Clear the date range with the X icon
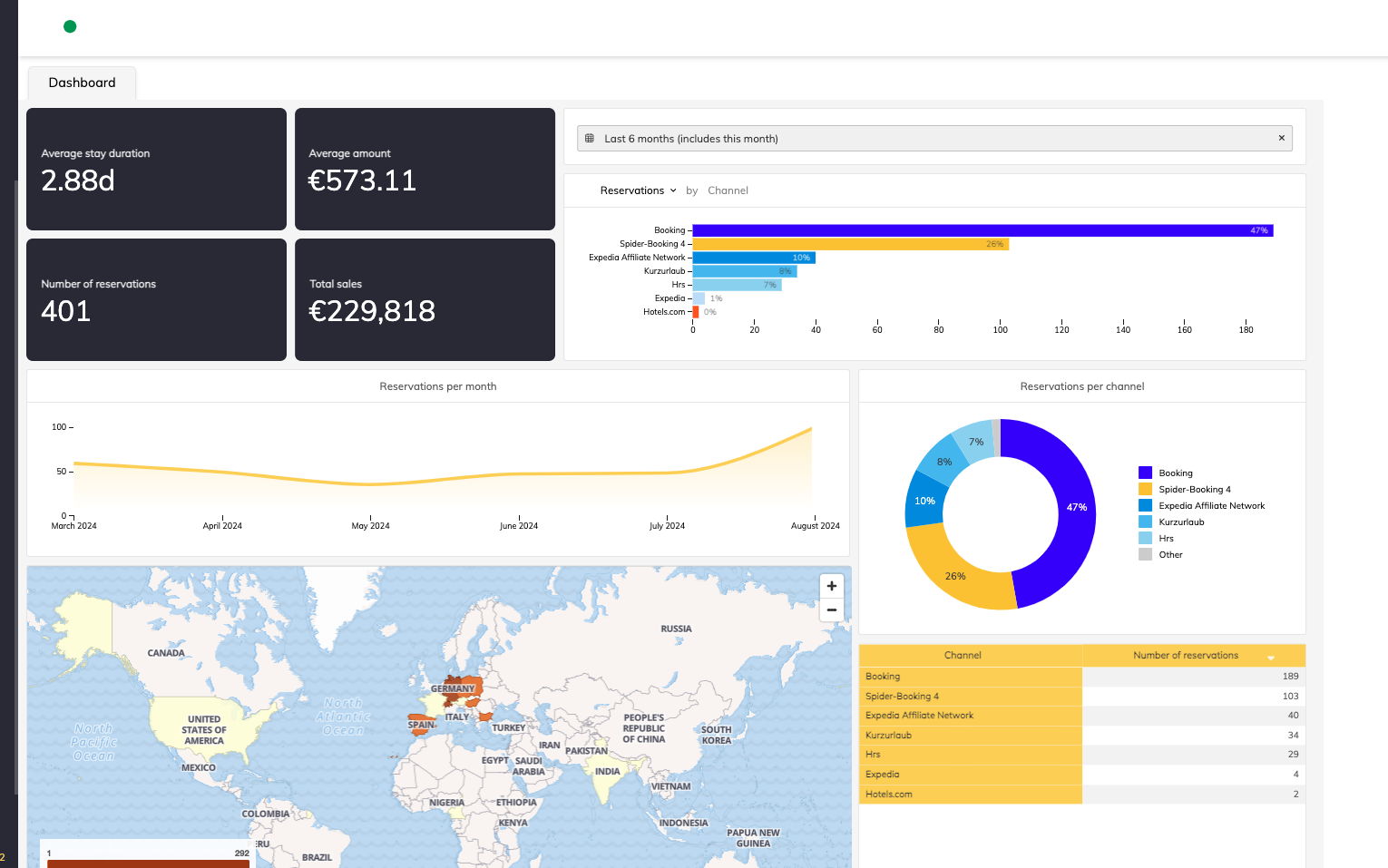Viewport: 1388px width, 868px height. click(1281, 138)
